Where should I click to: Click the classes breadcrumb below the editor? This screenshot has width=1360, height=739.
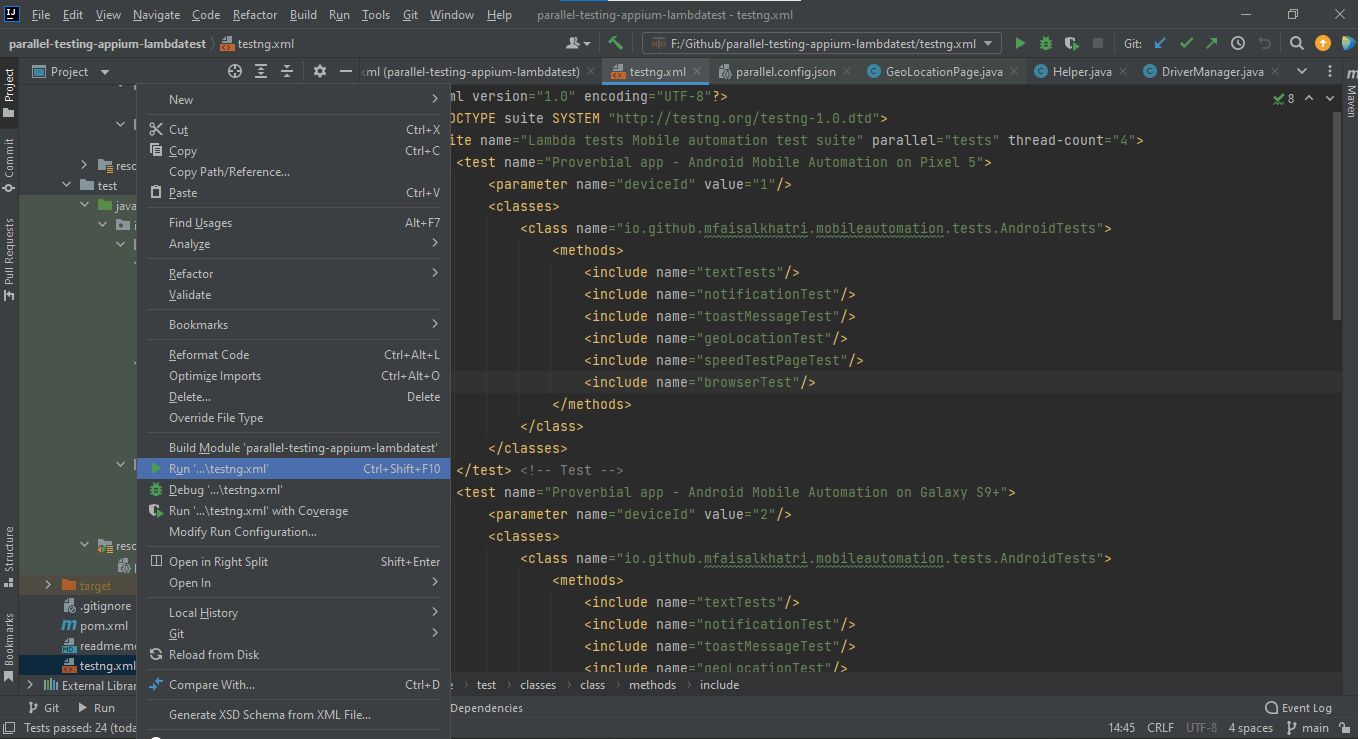point(537,685)
